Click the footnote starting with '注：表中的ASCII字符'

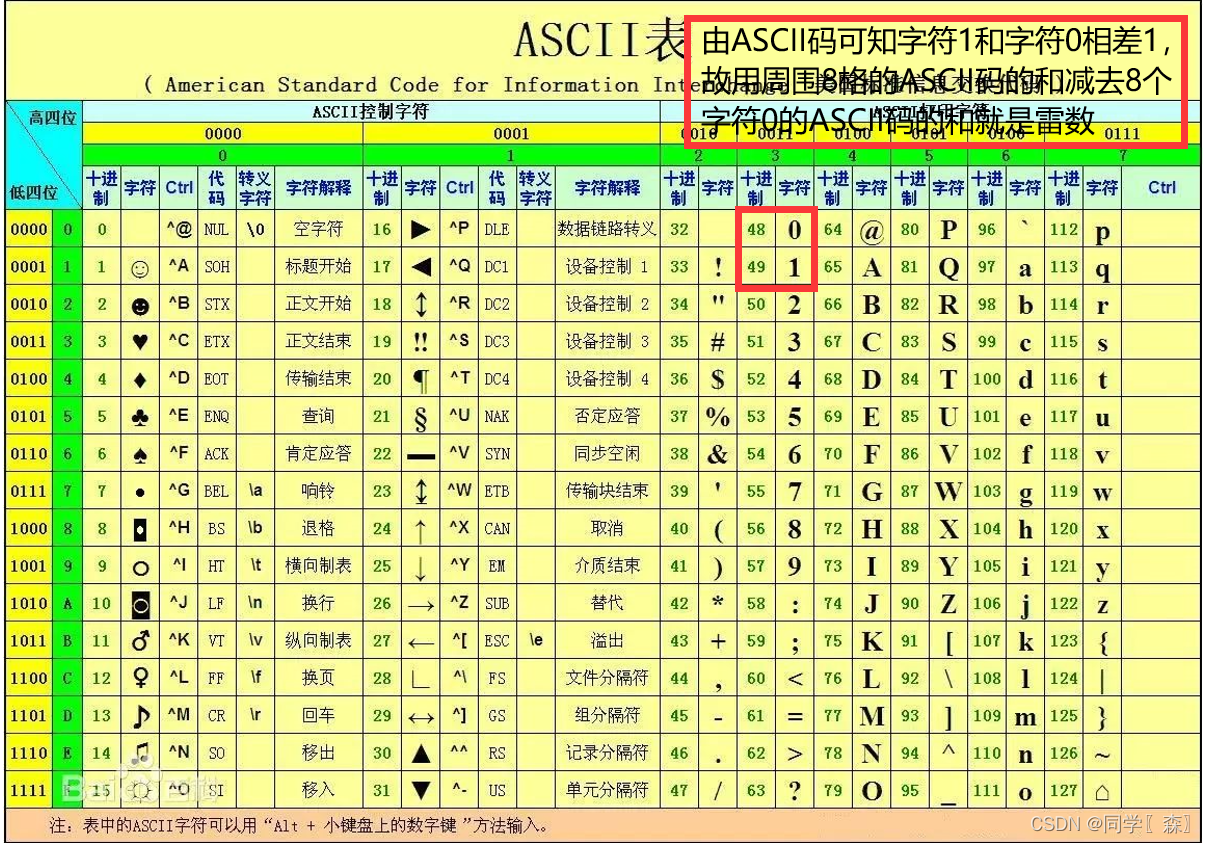(299, 826)
